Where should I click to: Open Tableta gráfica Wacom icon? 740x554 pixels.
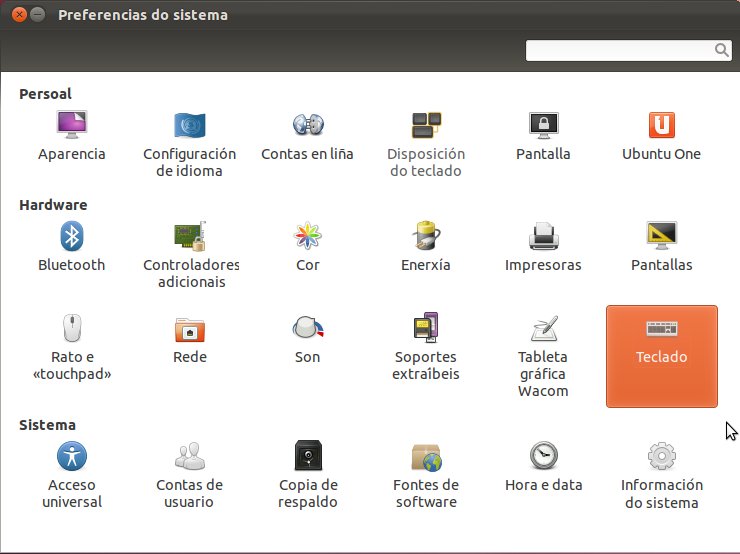coord(544,328)
